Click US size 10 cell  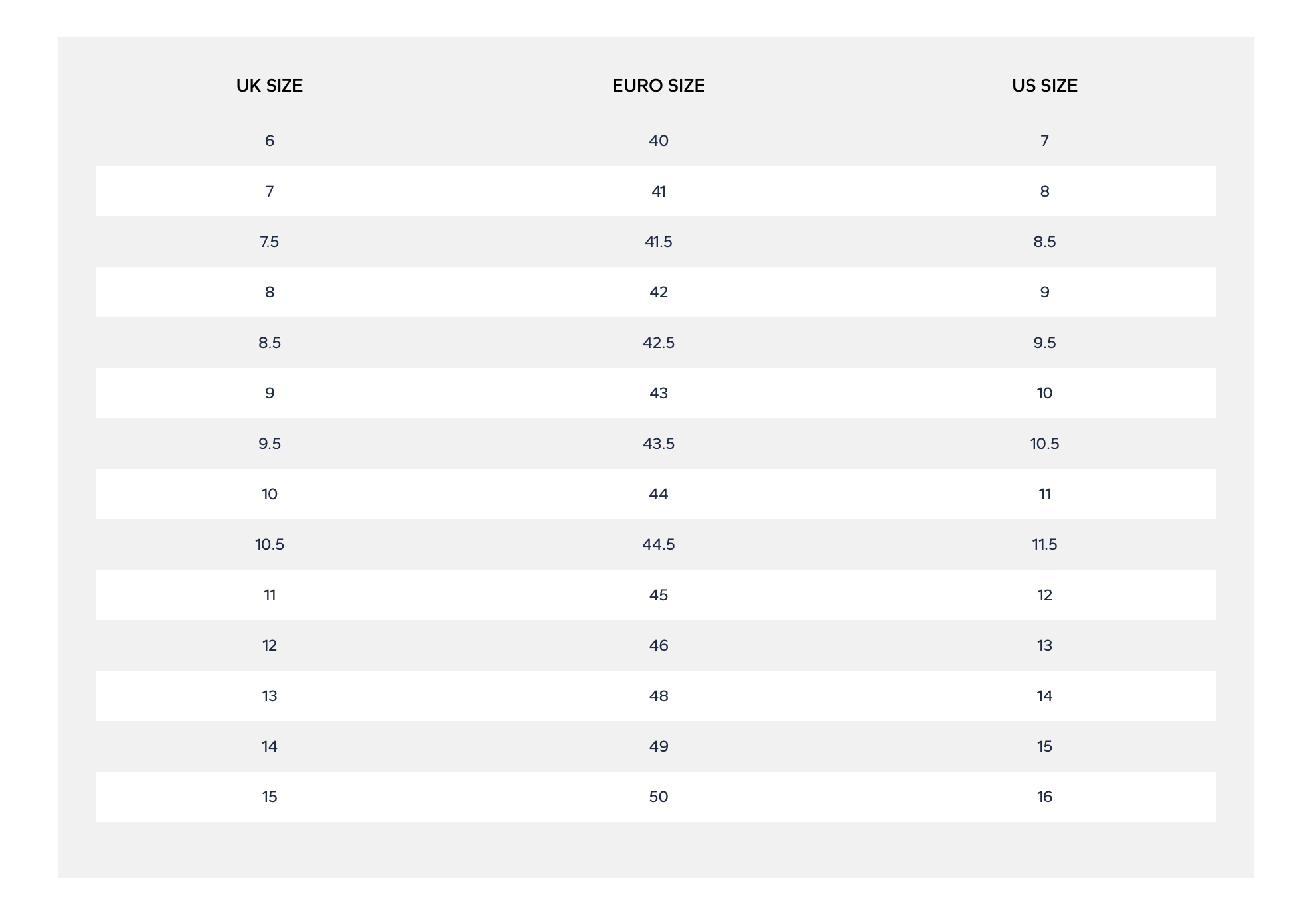tap(1044, 393)
